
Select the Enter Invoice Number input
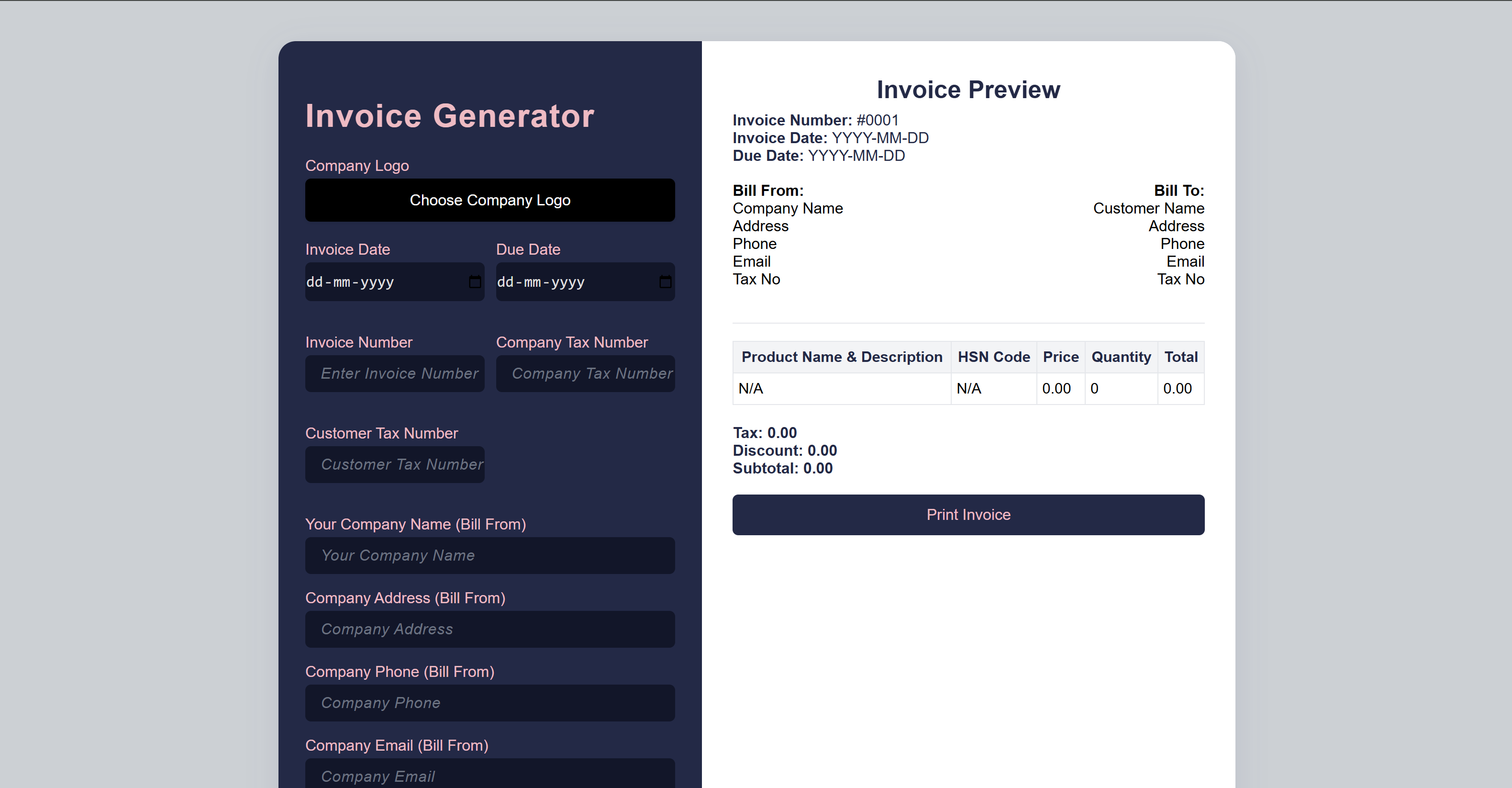(x=394, y=373)
